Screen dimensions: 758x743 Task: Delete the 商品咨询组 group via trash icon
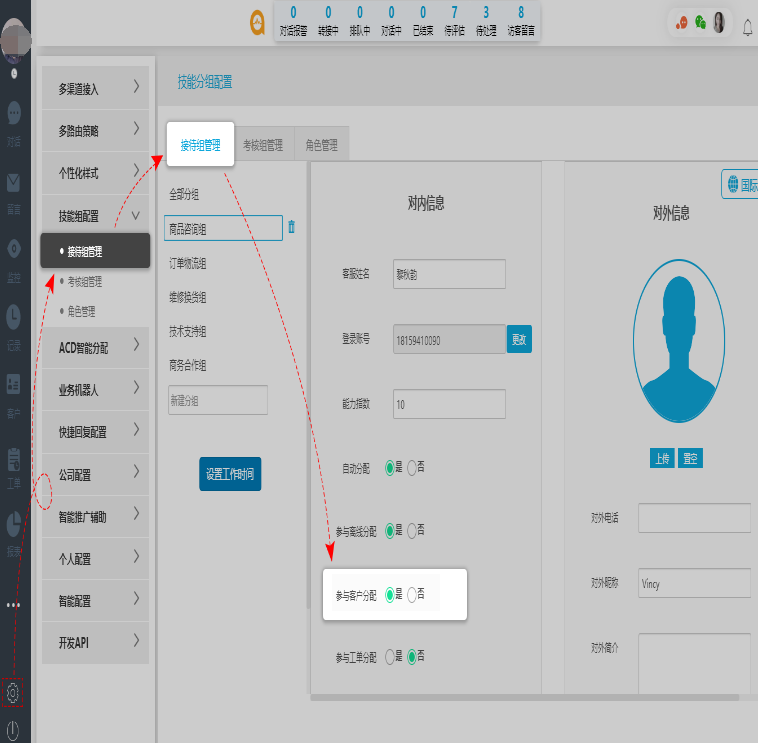click(x=292, y=227)
